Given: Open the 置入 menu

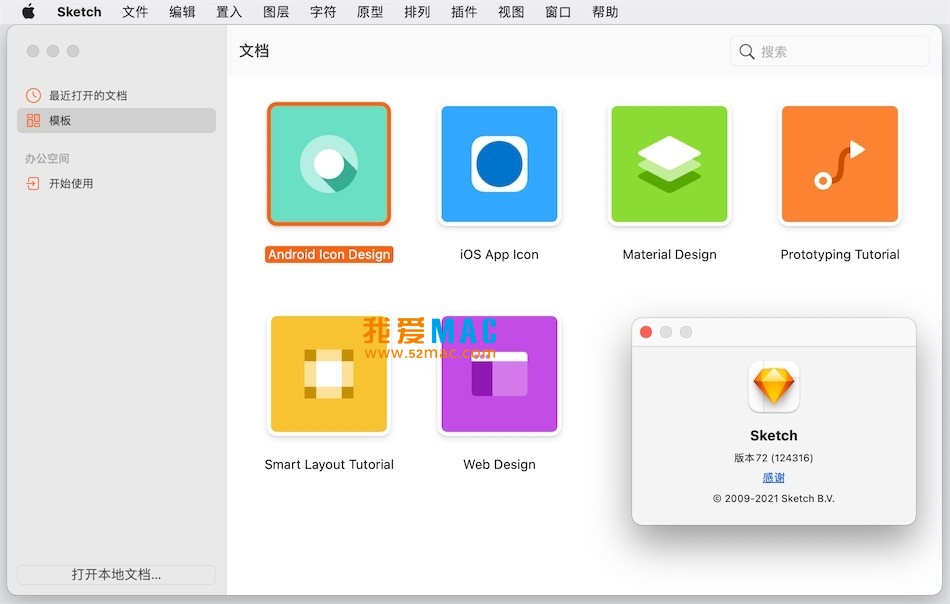Looking at the screenshot, I should click(x=229, y=12).
